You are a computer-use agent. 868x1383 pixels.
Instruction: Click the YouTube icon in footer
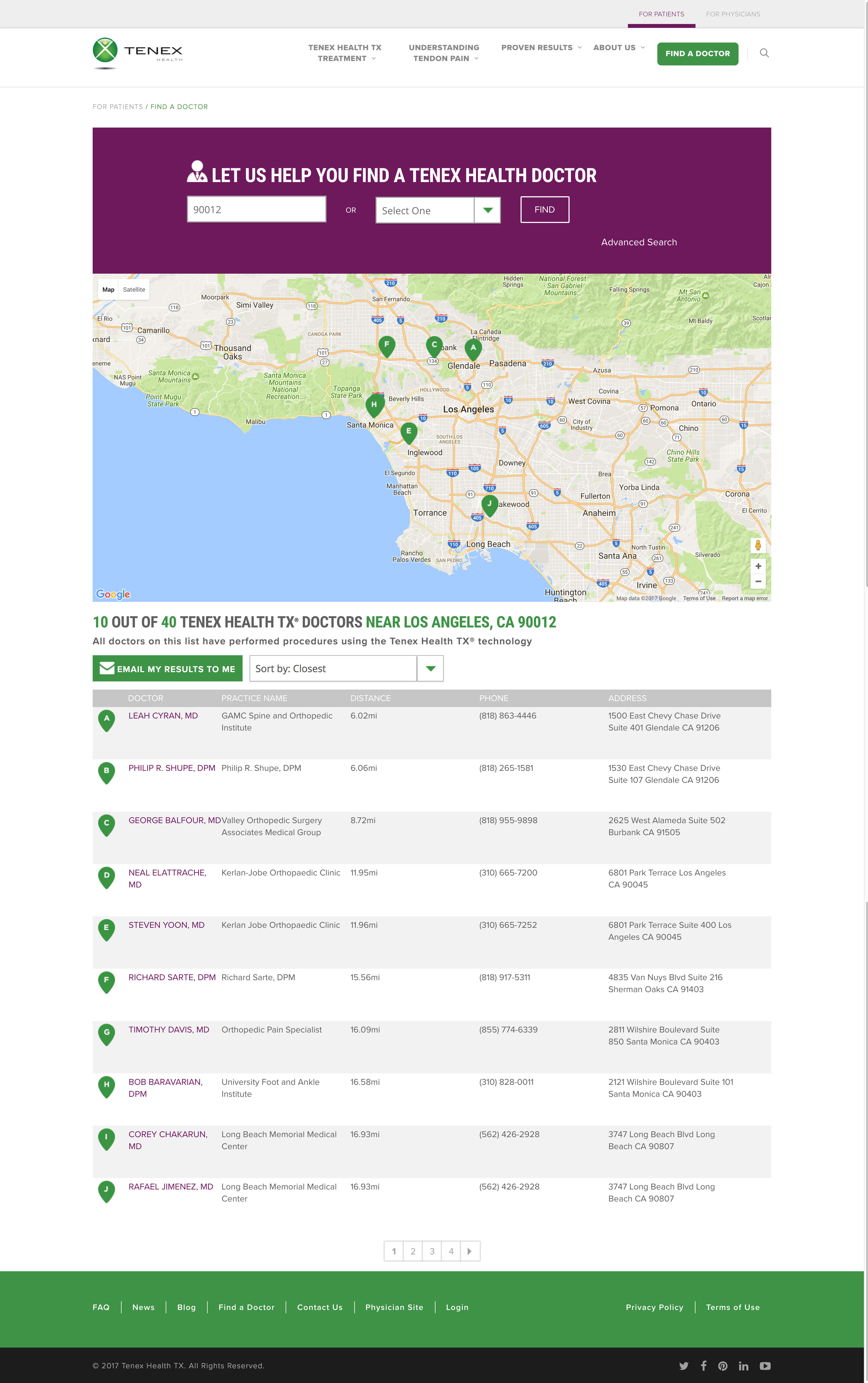[x=765, y=1366]
